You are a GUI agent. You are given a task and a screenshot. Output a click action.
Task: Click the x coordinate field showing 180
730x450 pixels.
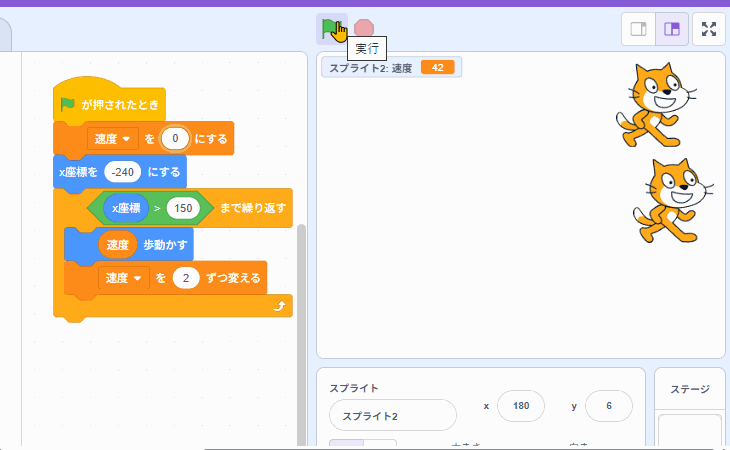[520, 406]
